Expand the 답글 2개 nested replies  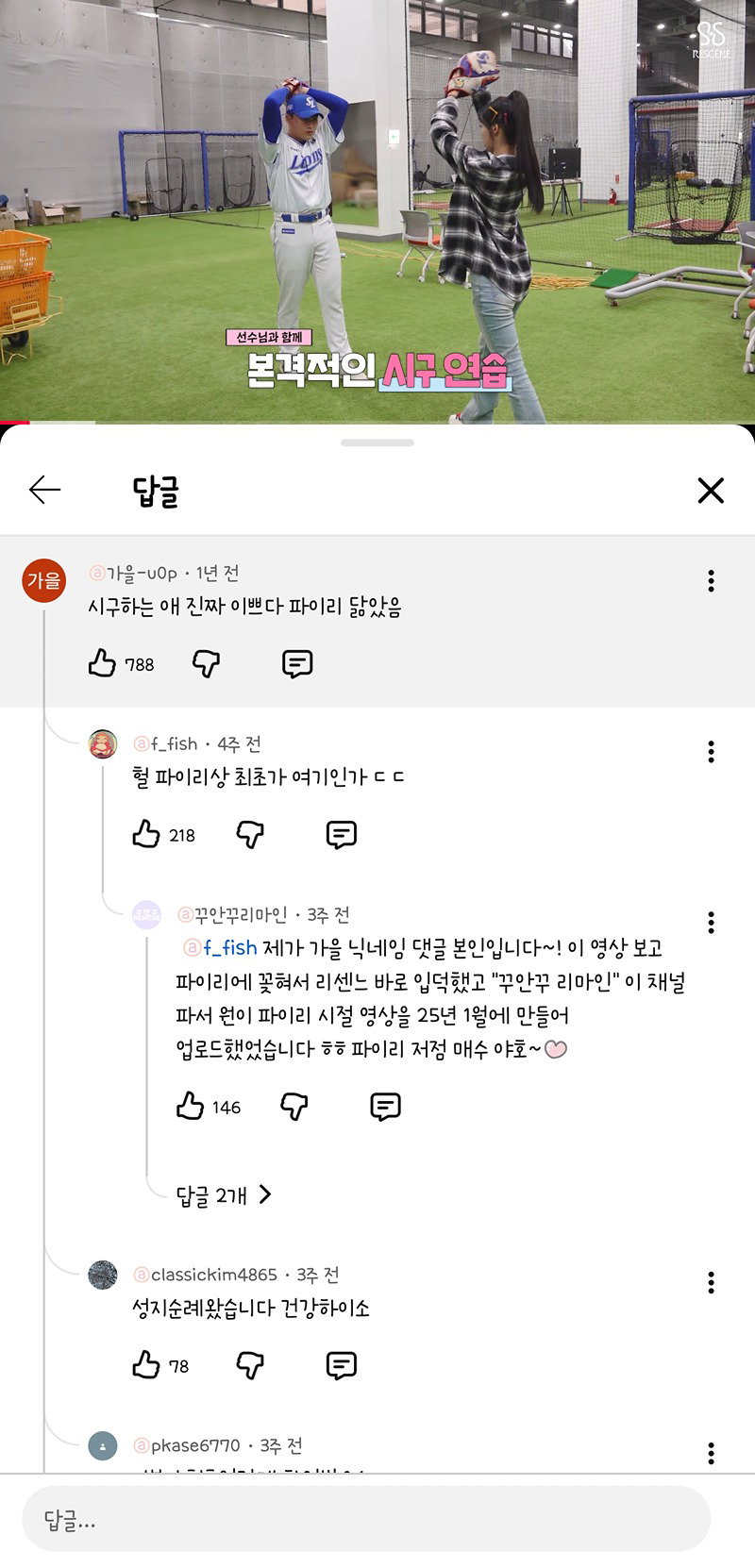click(224, 1195)
